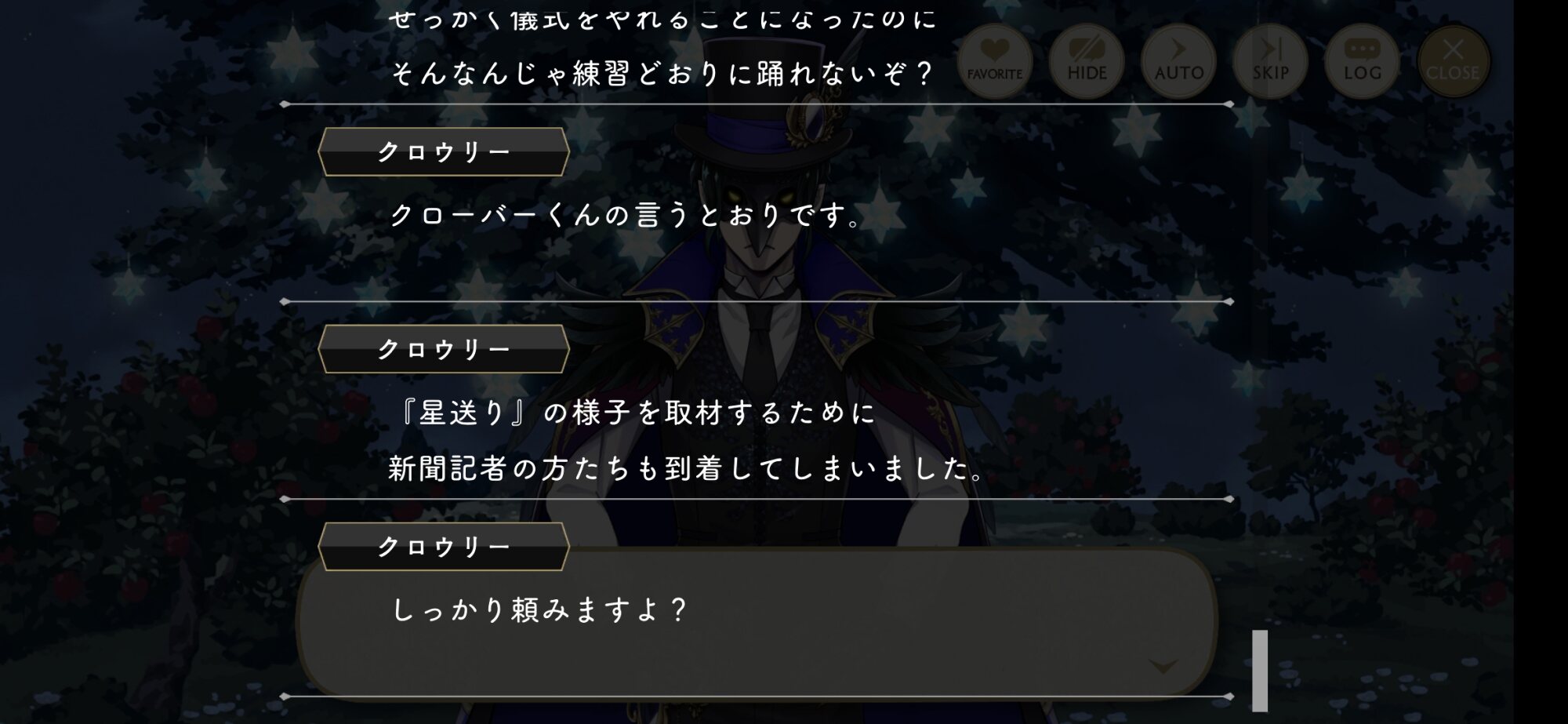Click the line しっかり頼みますよ？
Viewport: 1568px width, 724px height.
point(539,609)
